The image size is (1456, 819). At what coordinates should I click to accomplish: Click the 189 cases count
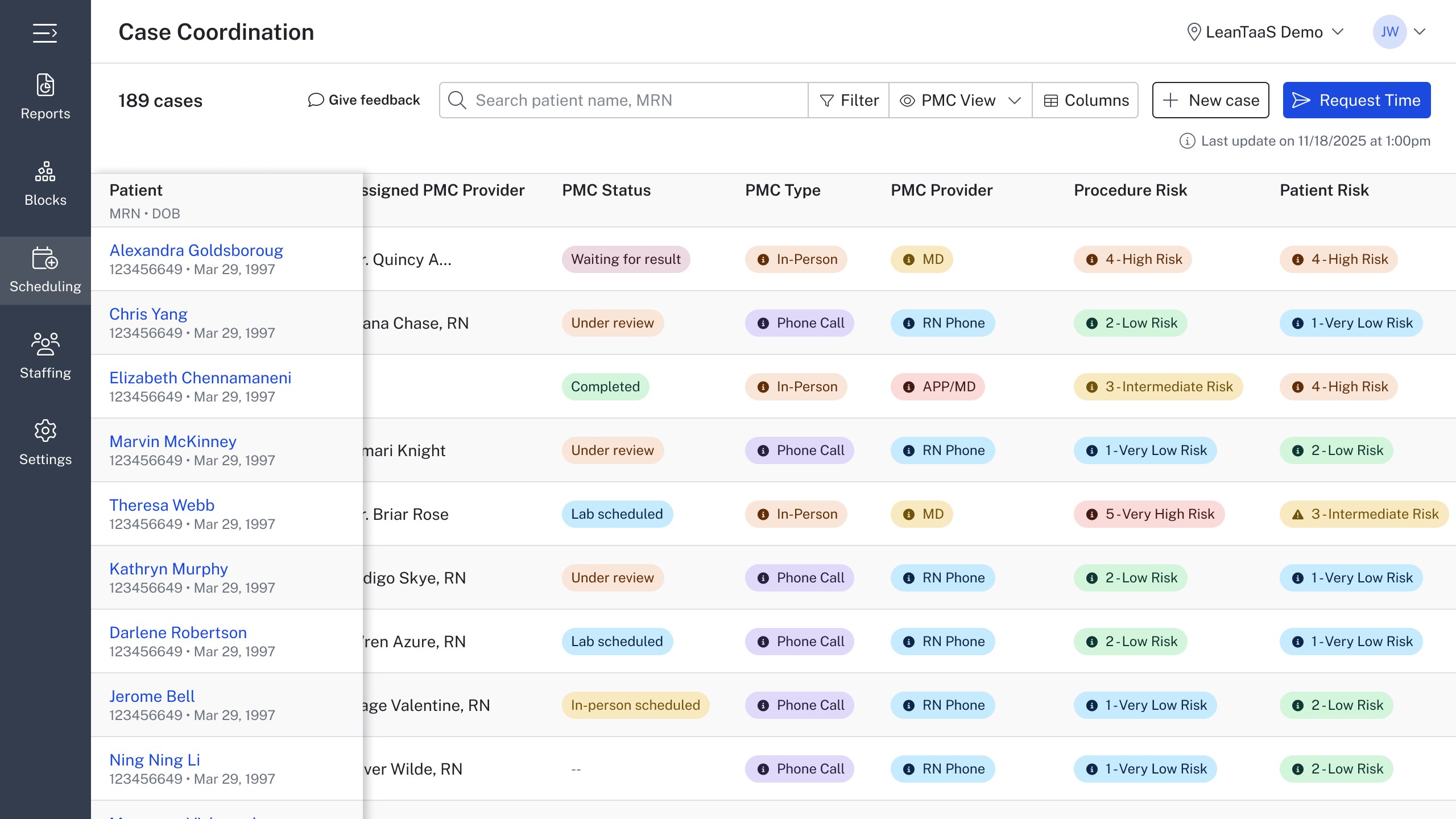pos(160,101)
